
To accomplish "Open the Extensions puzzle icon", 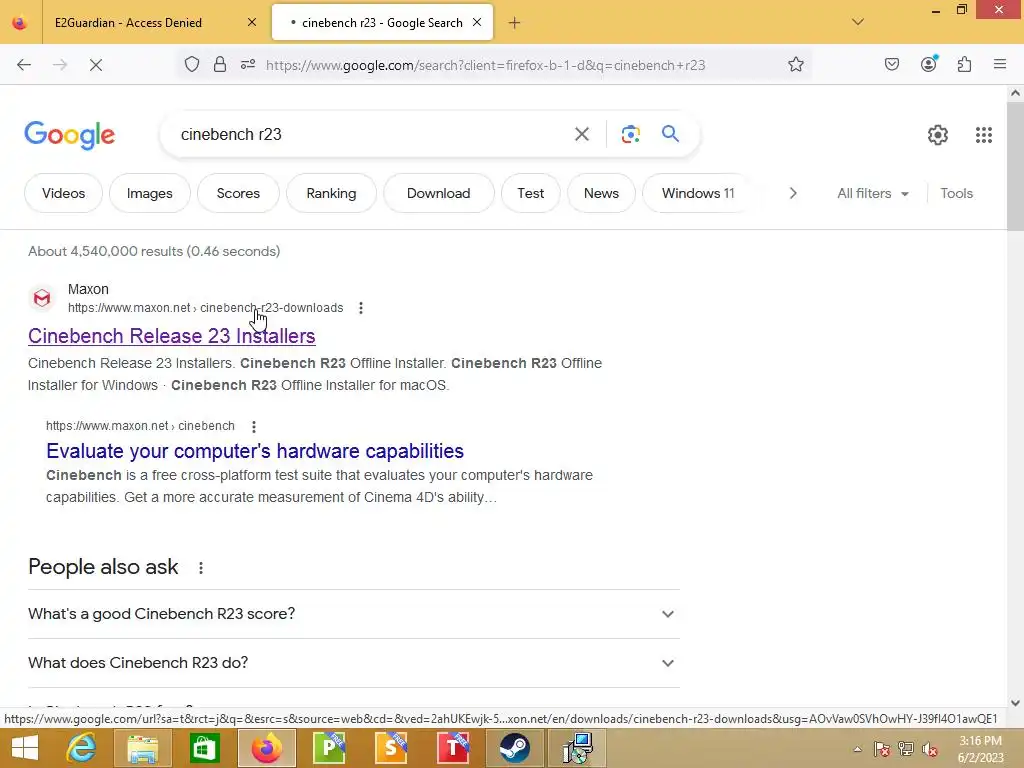I will (965, 64).
